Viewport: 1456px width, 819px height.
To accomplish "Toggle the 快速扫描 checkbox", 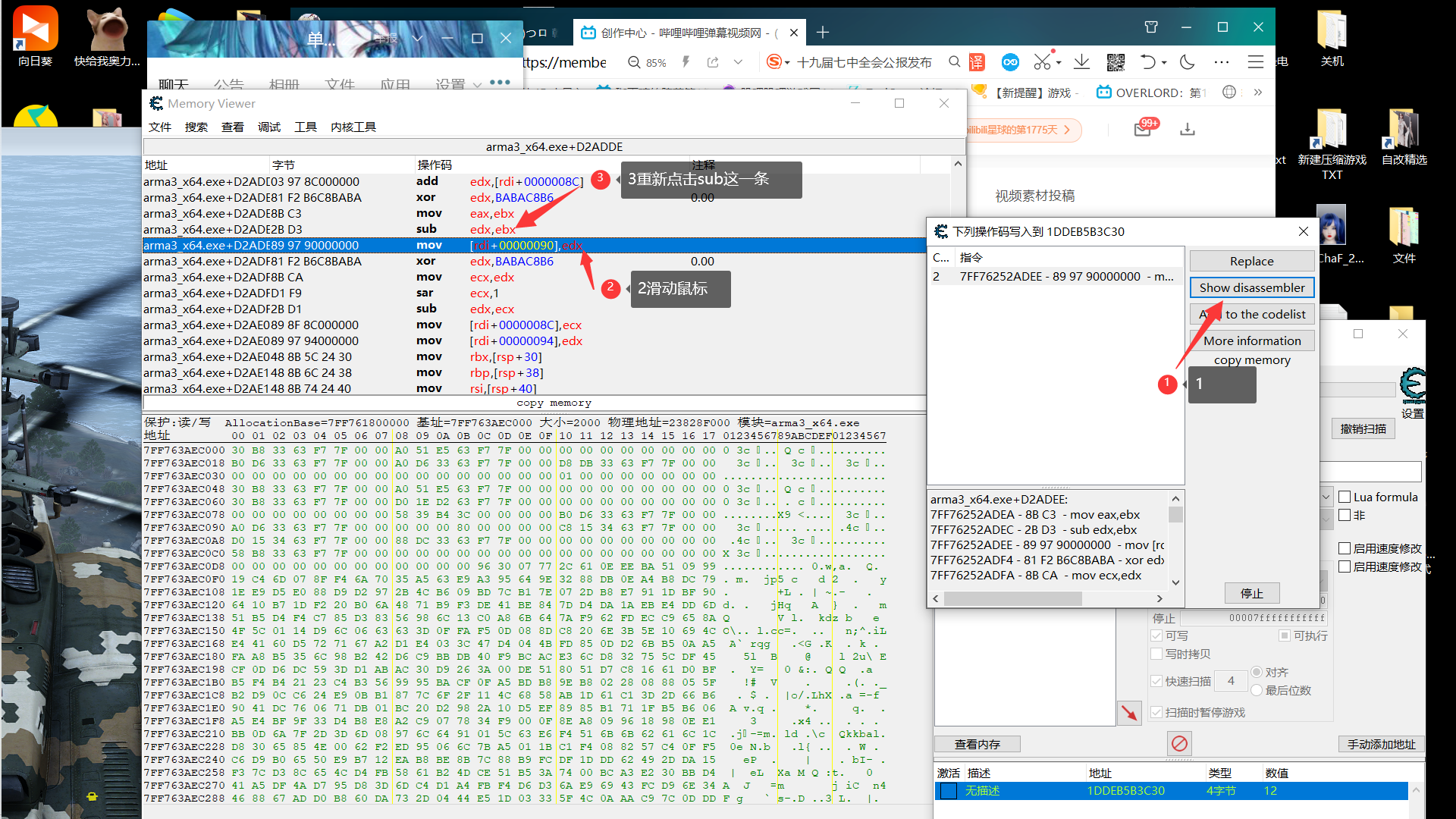I will (x=1156, y=682).
